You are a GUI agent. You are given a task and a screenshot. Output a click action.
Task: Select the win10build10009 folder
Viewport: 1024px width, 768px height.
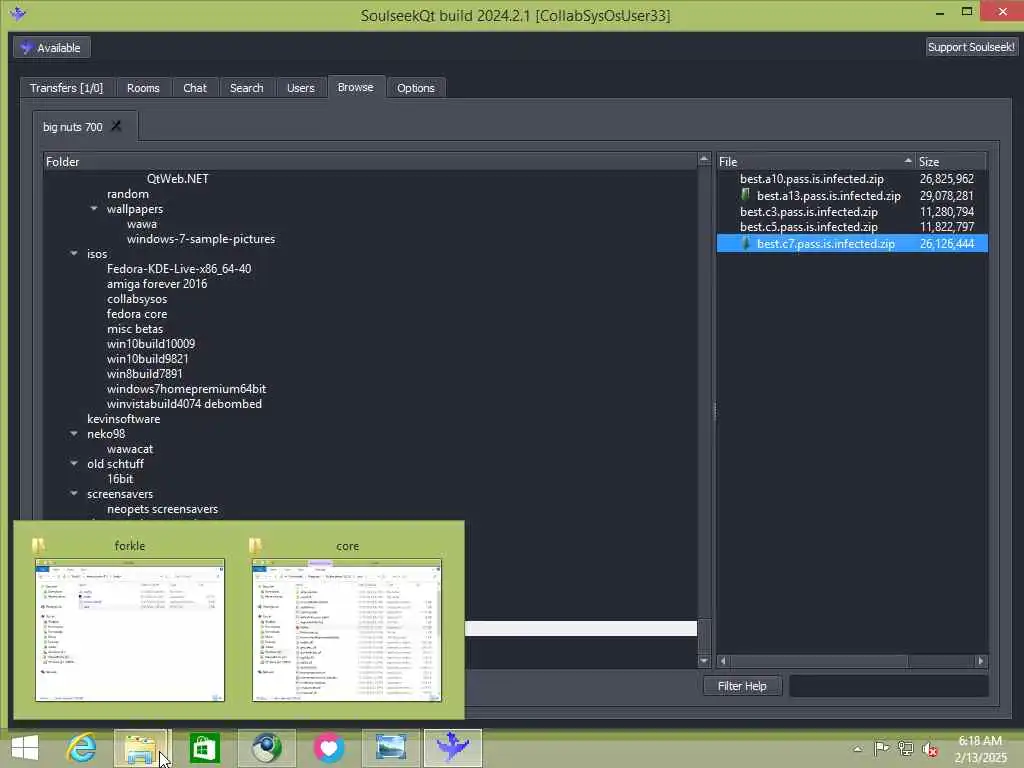point(151,344)
